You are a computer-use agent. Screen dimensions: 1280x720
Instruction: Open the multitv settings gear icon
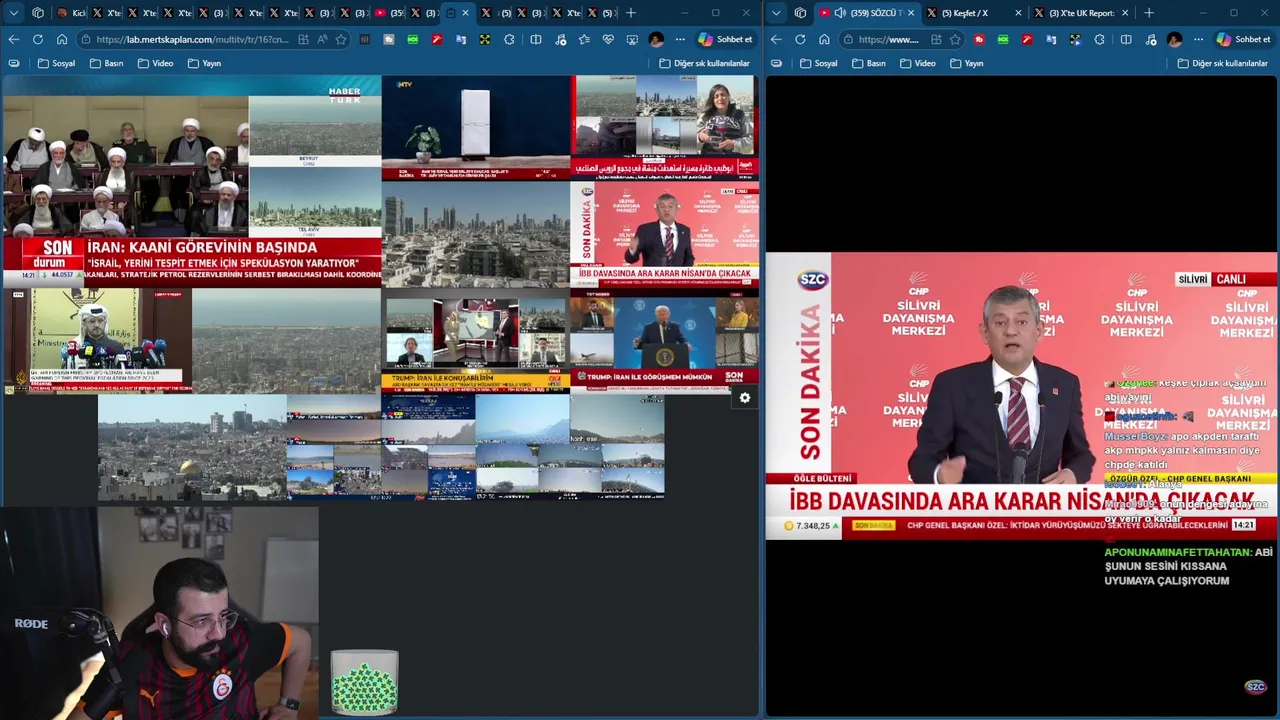tap(744, 398)
